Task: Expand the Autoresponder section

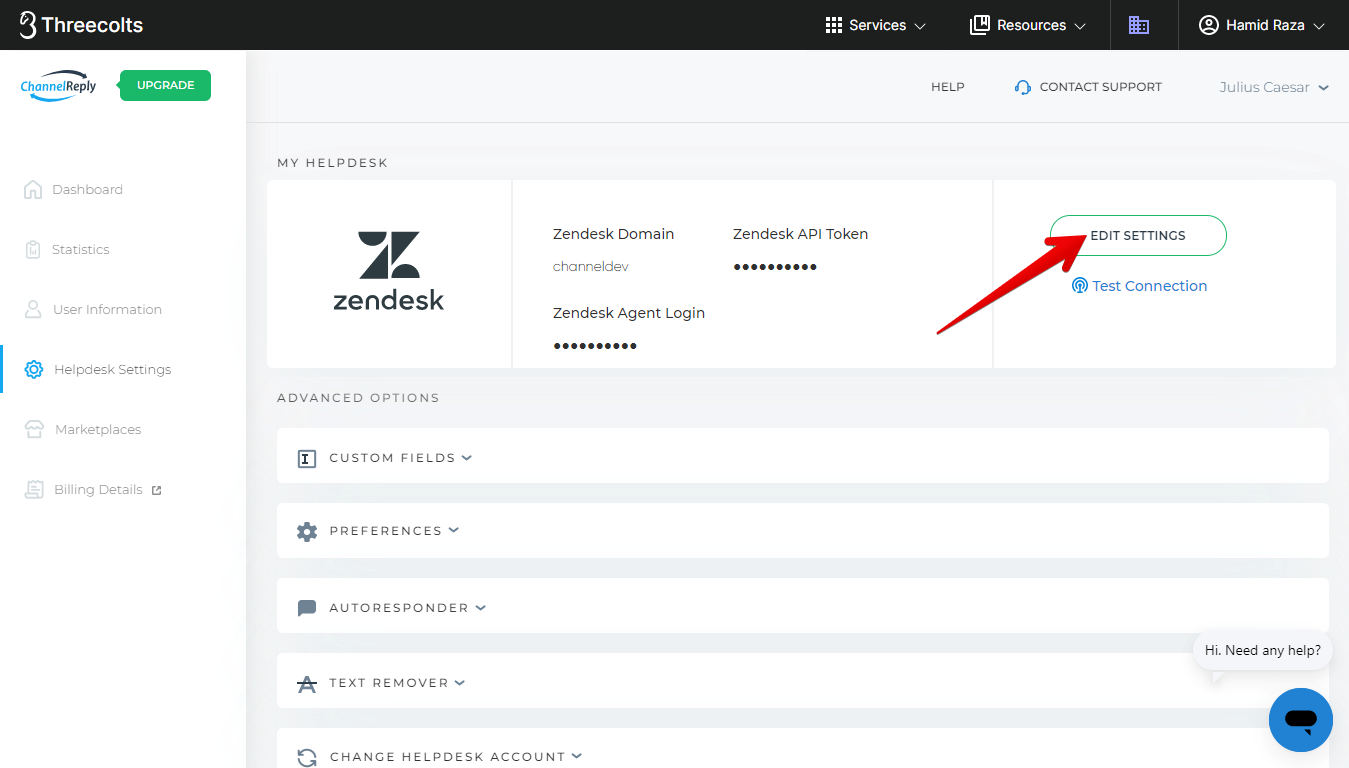Action: coord(803,606)
